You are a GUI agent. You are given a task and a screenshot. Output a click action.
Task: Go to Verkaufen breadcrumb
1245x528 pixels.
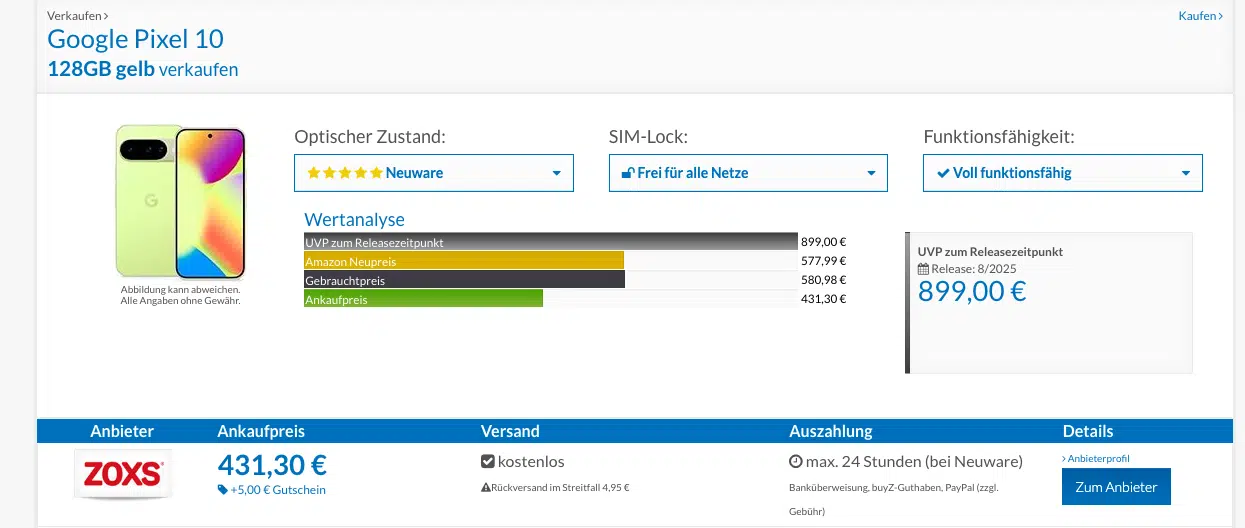(77, 16)
